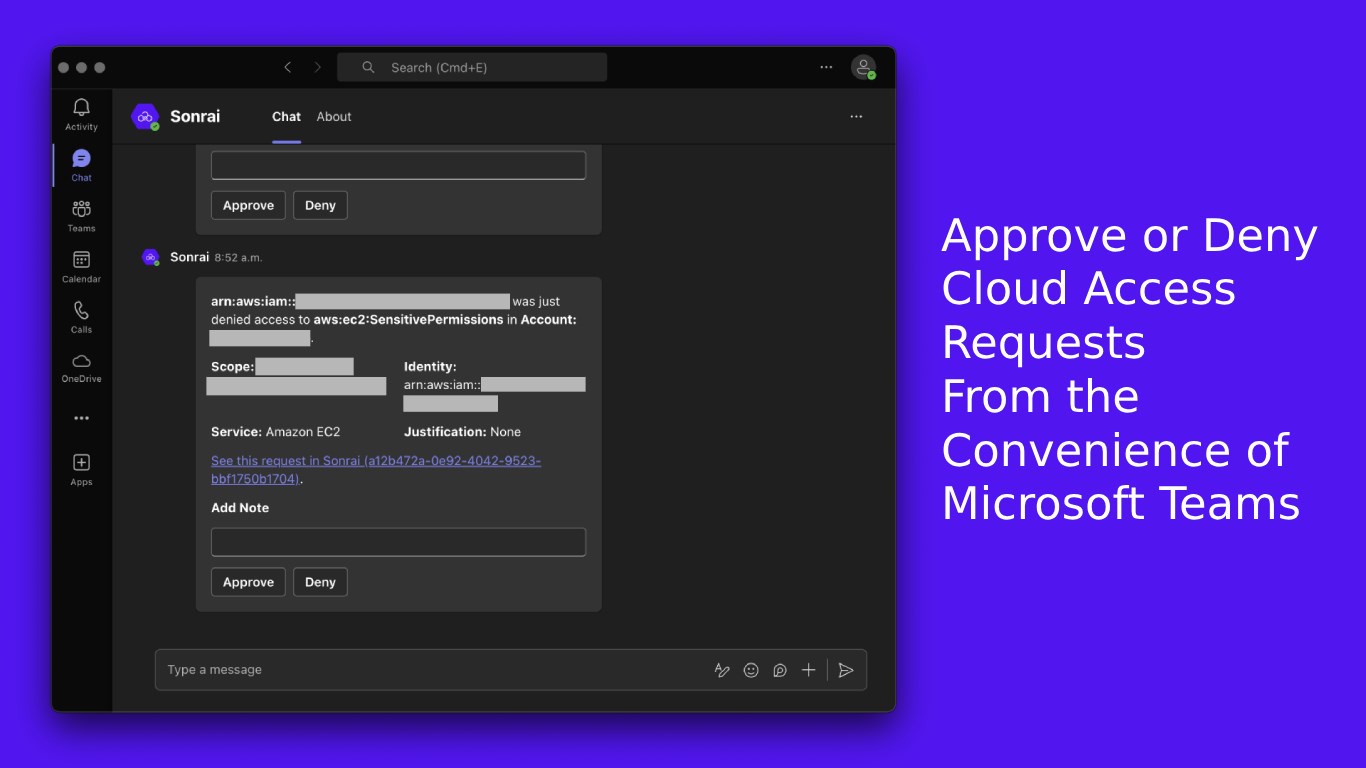Go forward with the right arrow
1366x768 pixels.
coord(318,67)
